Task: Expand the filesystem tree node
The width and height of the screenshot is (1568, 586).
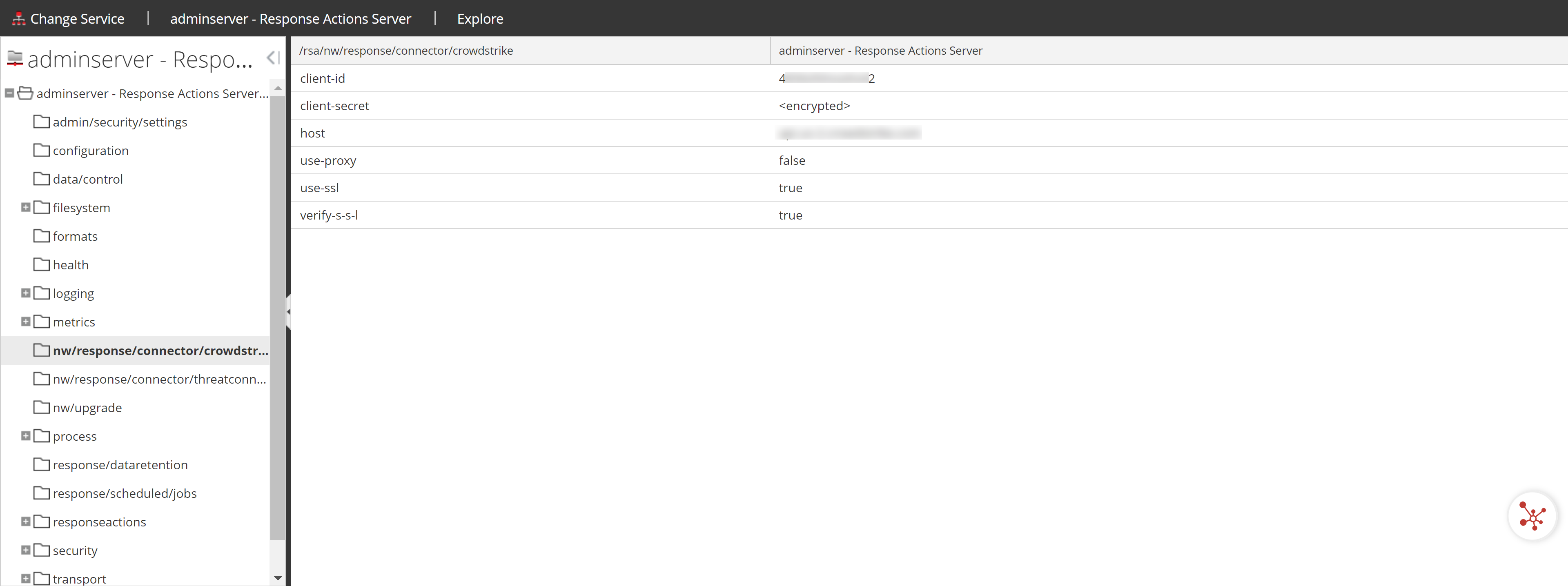Action: pyautogui.click(x=25, y=207)
